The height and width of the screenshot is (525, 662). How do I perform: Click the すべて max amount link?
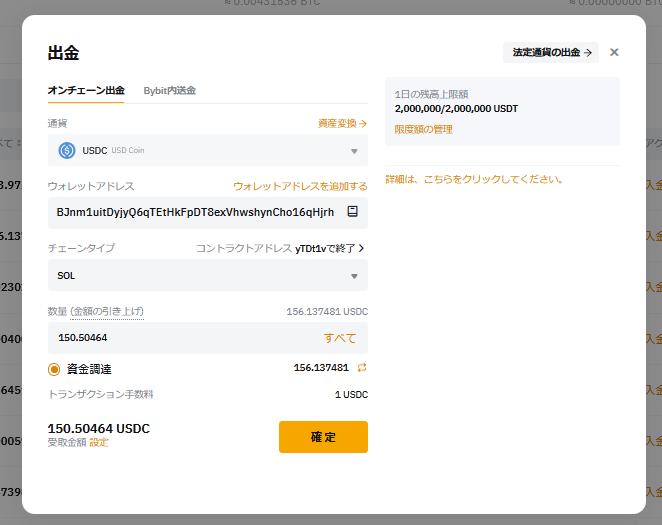[340, 338]
